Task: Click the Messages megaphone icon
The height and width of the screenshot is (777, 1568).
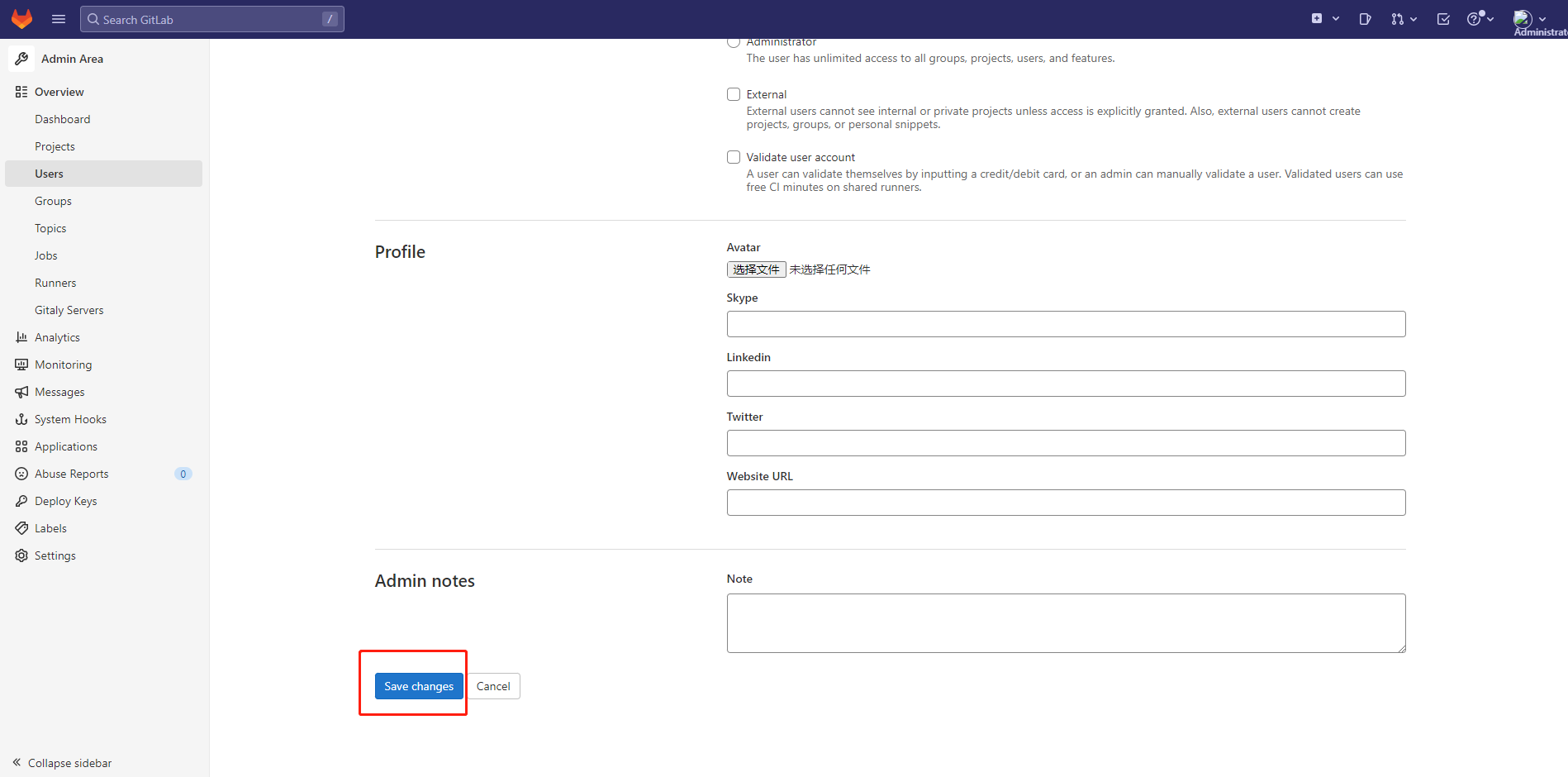Action: tap(21, 392)
